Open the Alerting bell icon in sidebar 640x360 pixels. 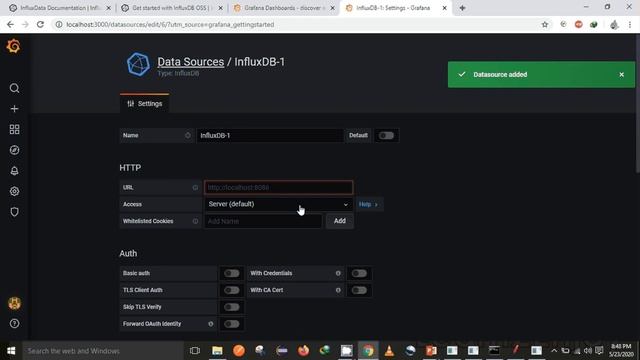14,171
